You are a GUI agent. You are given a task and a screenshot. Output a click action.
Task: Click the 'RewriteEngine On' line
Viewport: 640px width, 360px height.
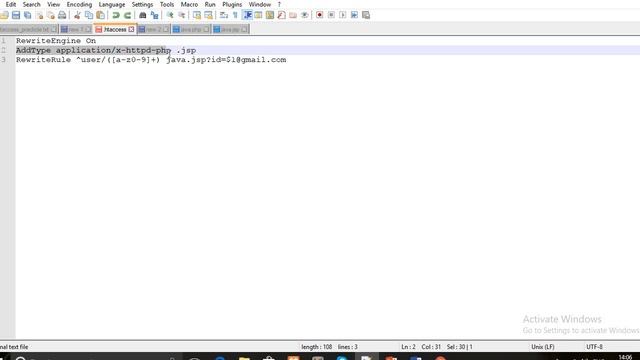tap(56, 41)
